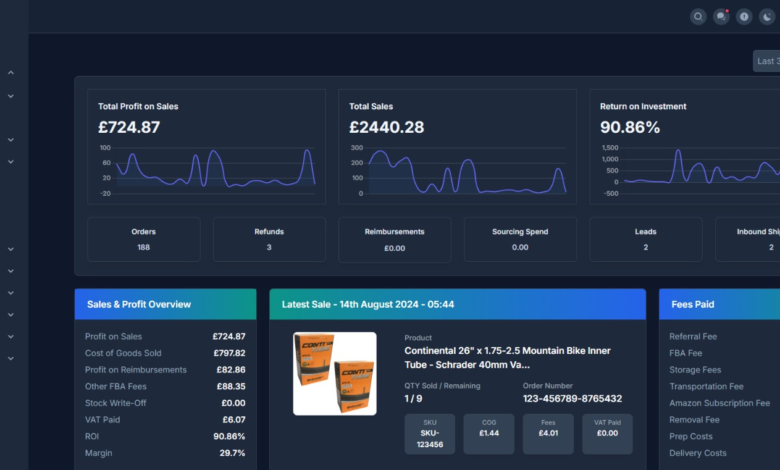Image resolution: width=780 pixels, height=470 pixels.
Task: Open the "Last 3..." date range dropdown
Action: (x=767, y=61)
